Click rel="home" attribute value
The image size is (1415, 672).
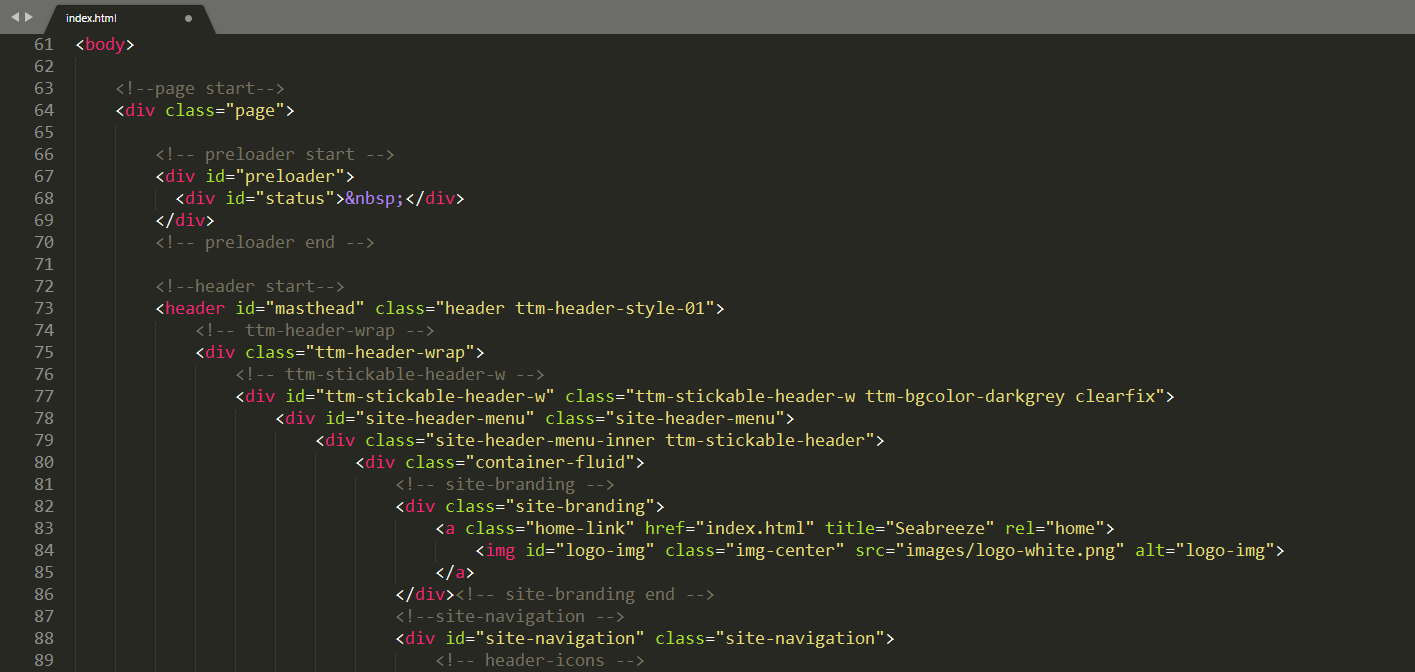[x=1075, y=528]
